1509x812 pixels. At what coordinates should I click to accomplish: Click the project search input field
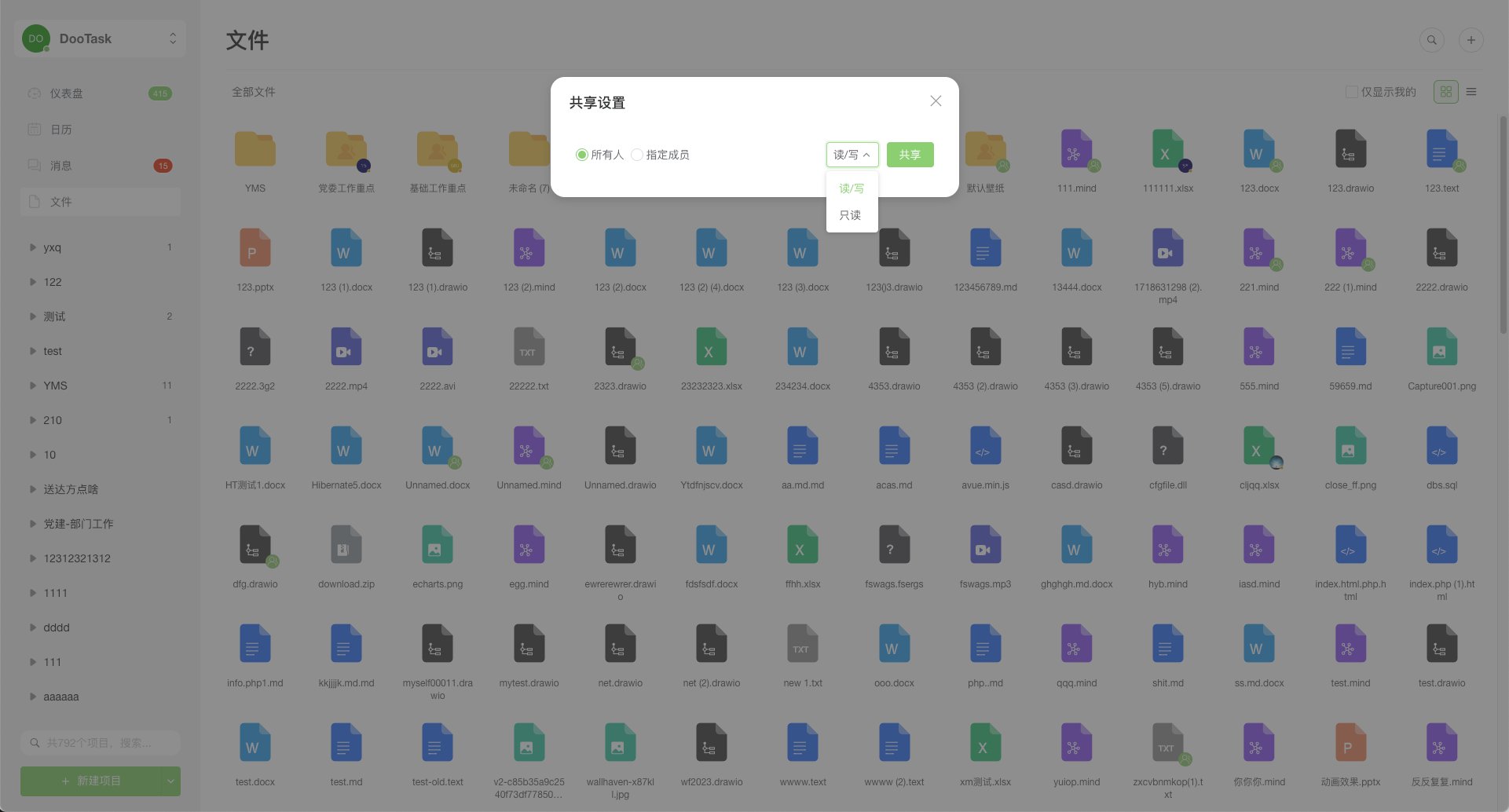pos(102,743)
